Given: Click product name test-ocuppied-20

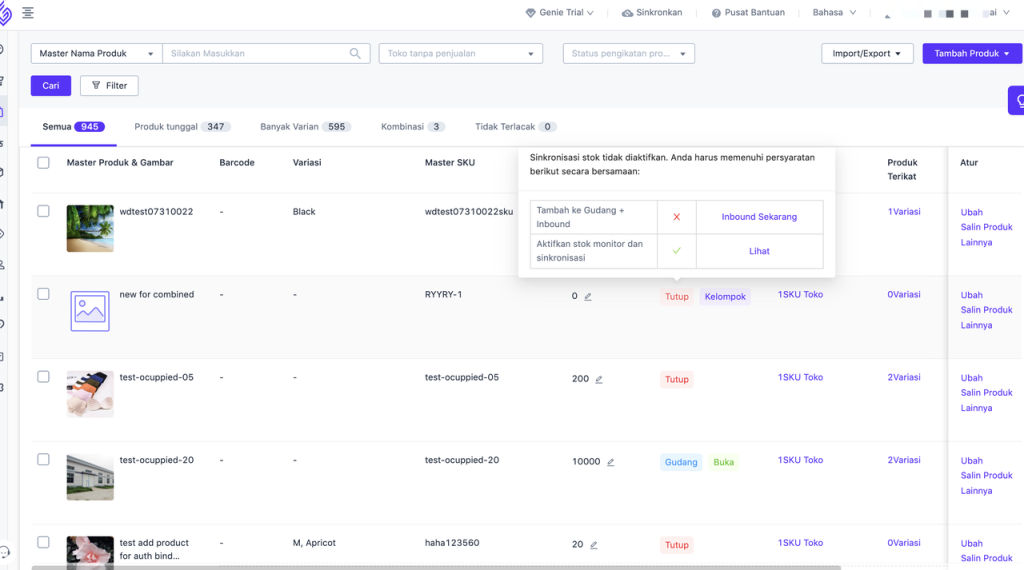Looking at the screenshot, I should click(x=157, y=460).
